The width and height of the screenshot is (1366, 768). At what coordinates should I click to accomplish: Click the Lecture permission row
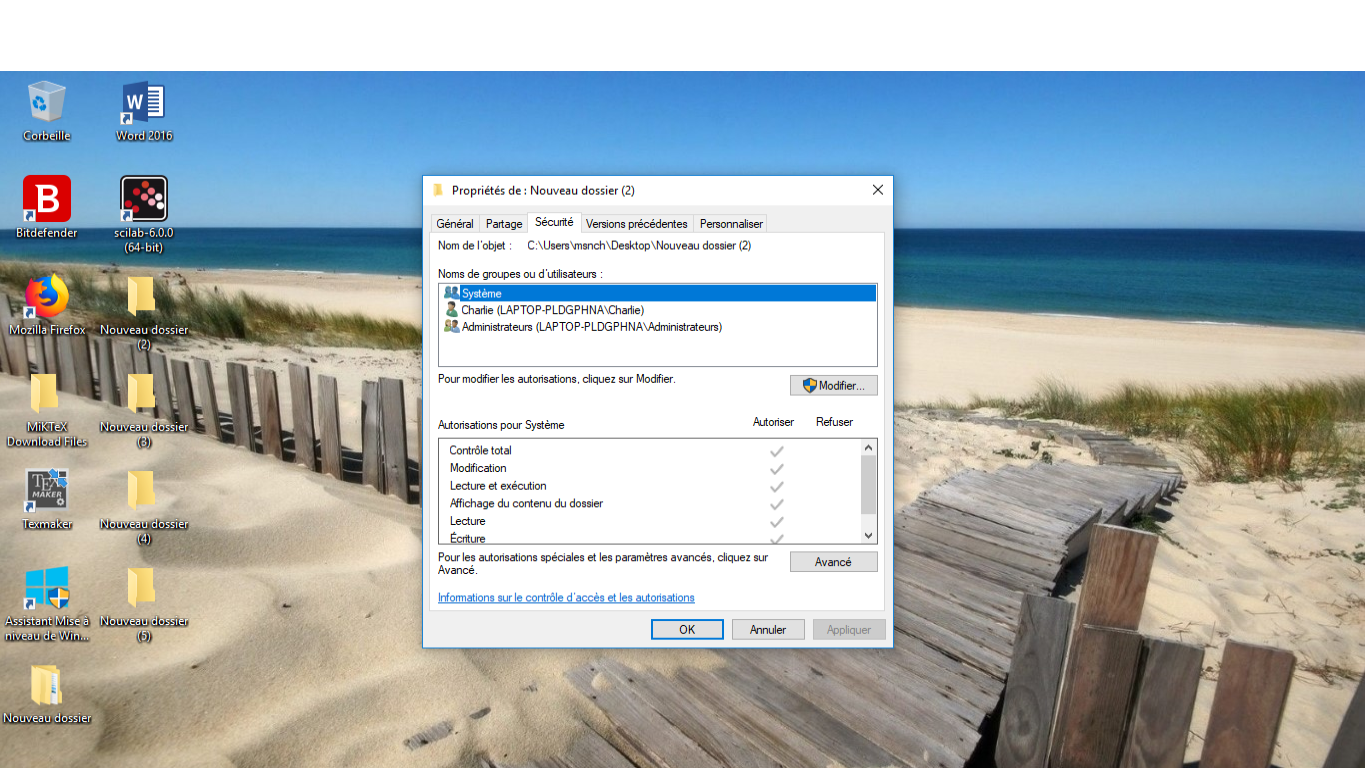(x=649, y=521)
